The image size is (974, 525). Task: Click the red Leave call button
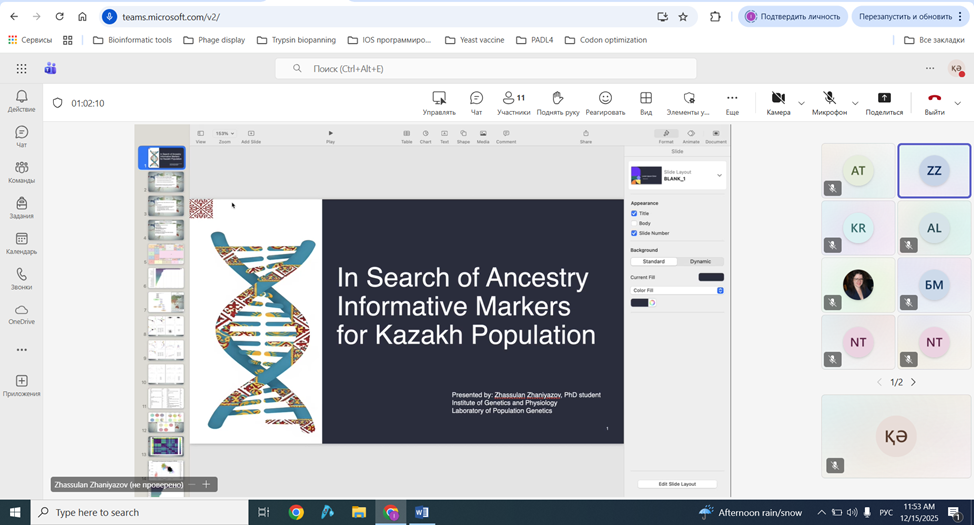(x=934, y=98)
